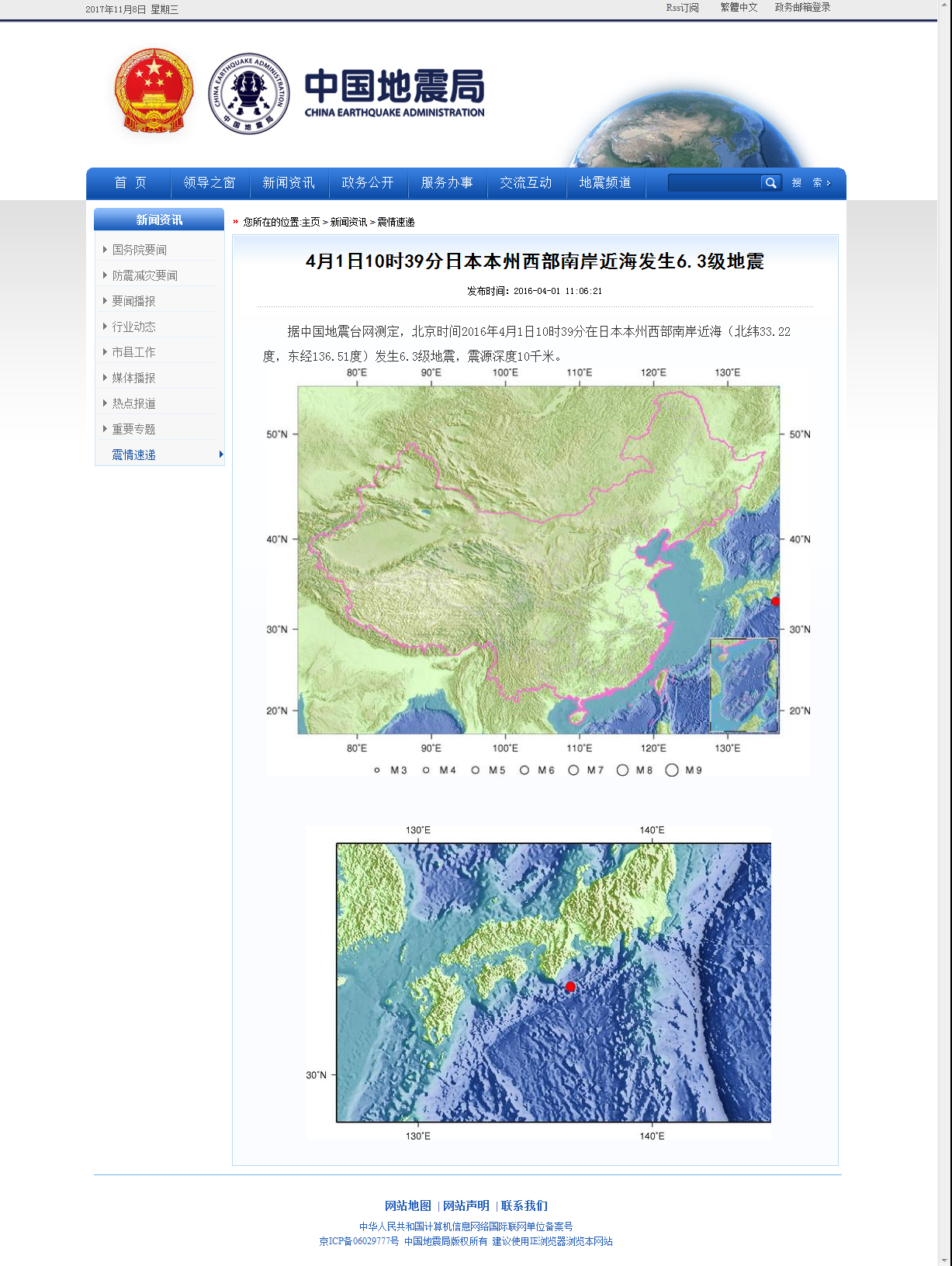Open 网站地图 footer link
The image size is (952, 1266).
[x=408, y=1205]
